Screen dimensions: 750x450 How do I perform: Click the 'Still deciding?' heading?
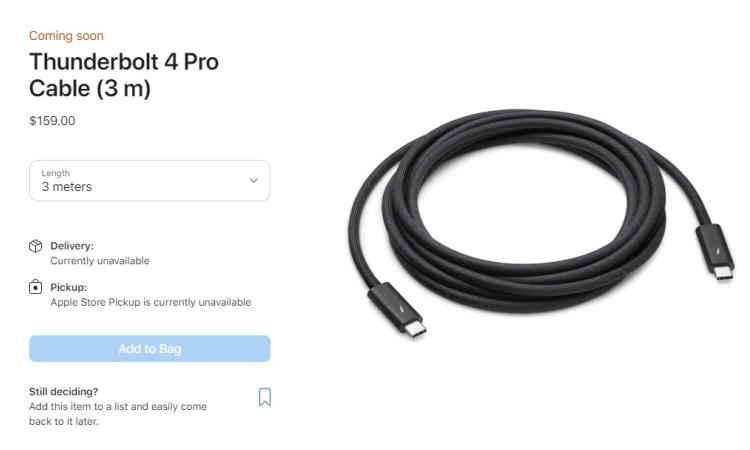pos(64,392)
